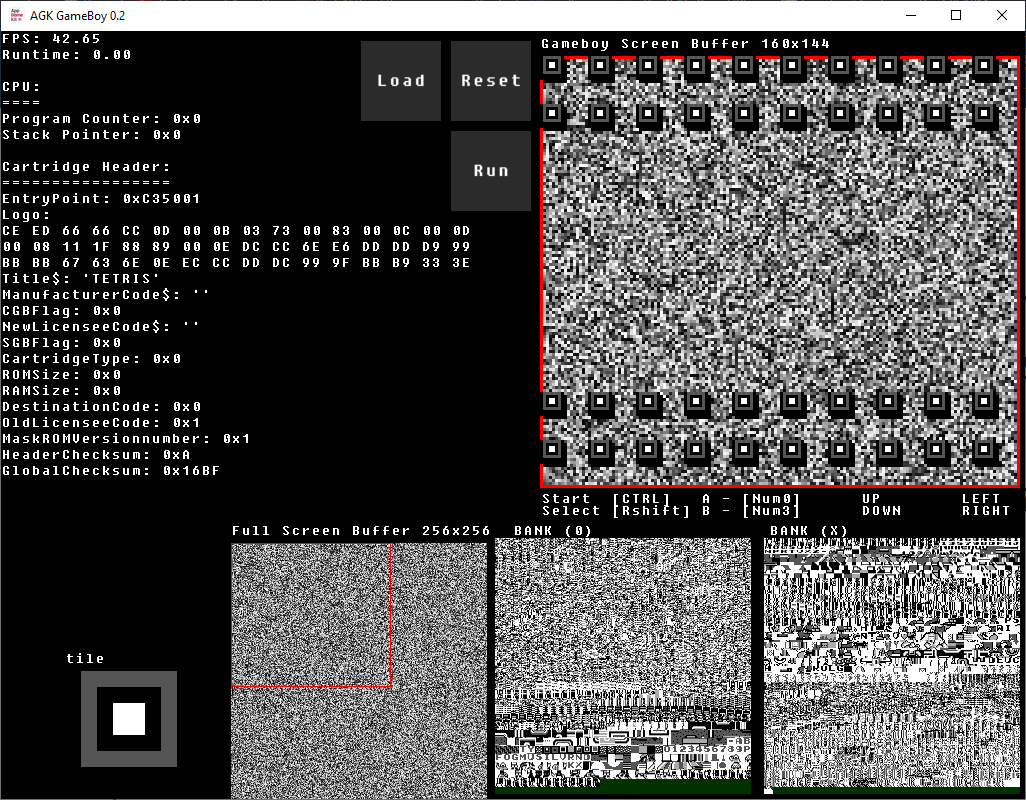This screenshot has width=1026, height=800.
Task: Click the BANK (0) tile memory view
Action: (623, 666)
